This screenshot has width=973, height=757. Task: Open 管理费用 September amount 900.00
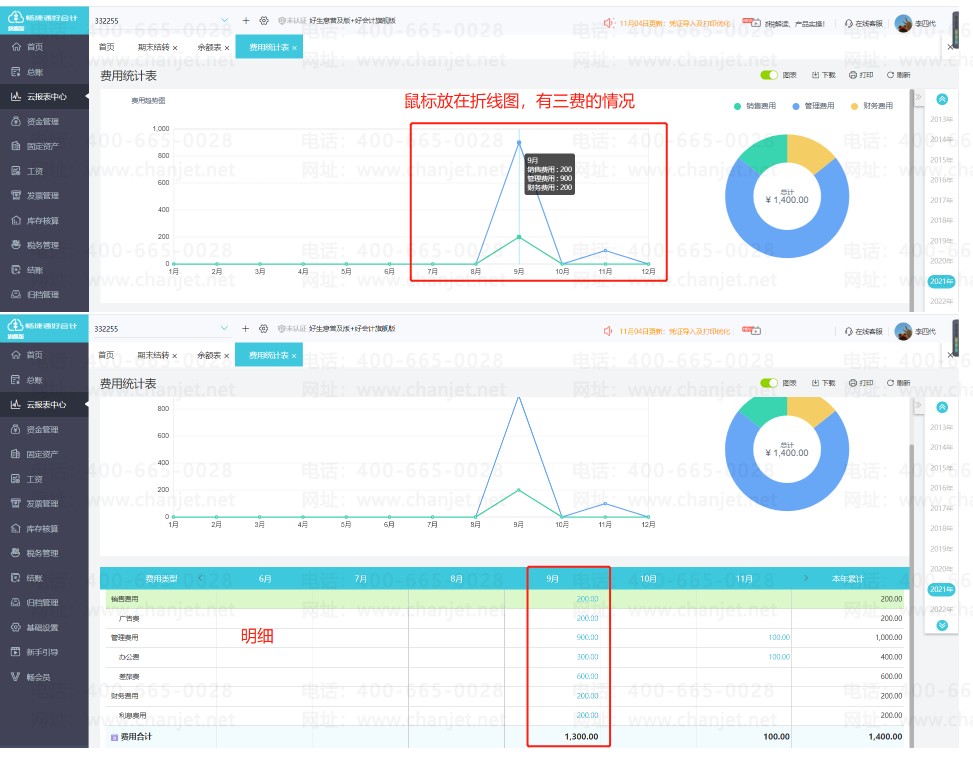point(587,637)
